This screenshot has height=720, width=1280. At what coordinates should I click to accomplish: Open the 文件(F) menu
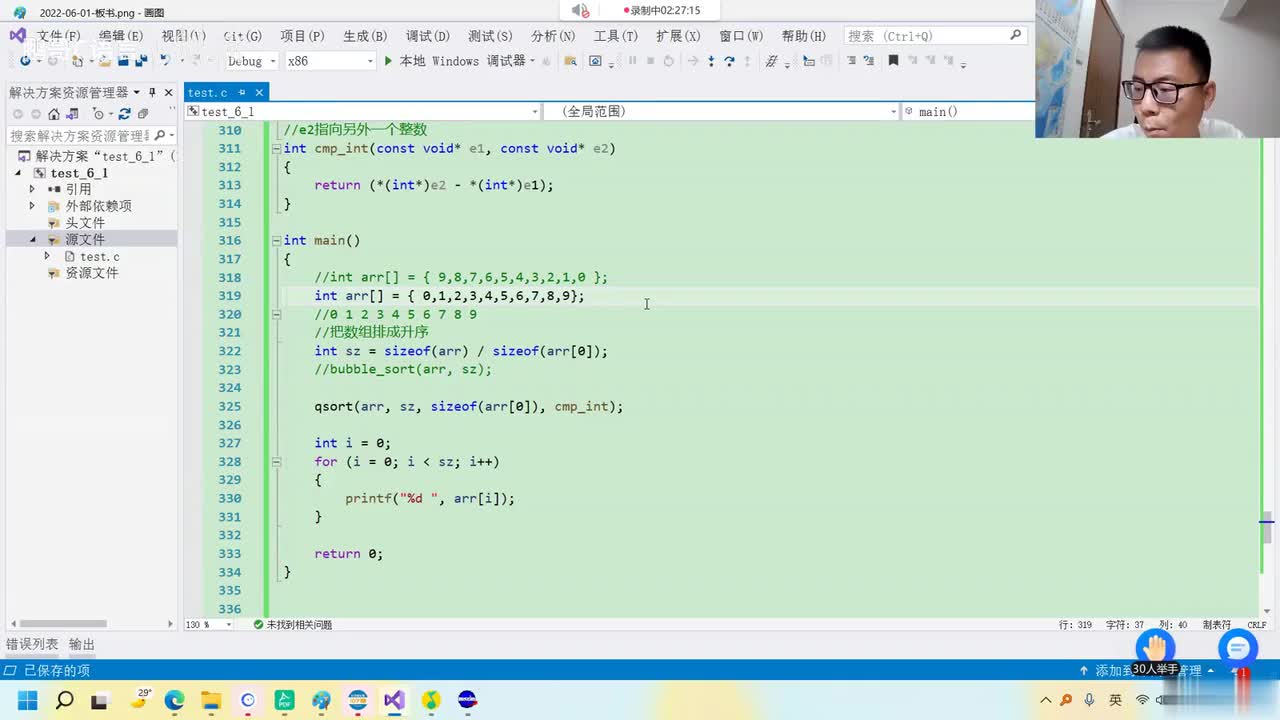point(59,36)
